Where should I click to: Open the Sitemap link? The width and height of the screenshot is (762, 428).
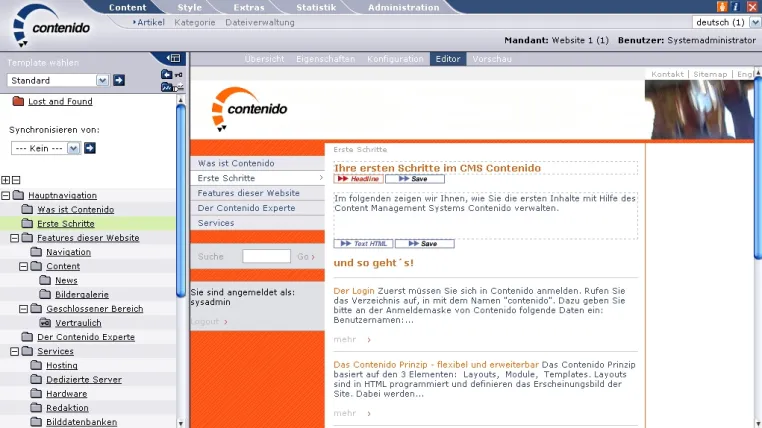click(x=710, y=74)
